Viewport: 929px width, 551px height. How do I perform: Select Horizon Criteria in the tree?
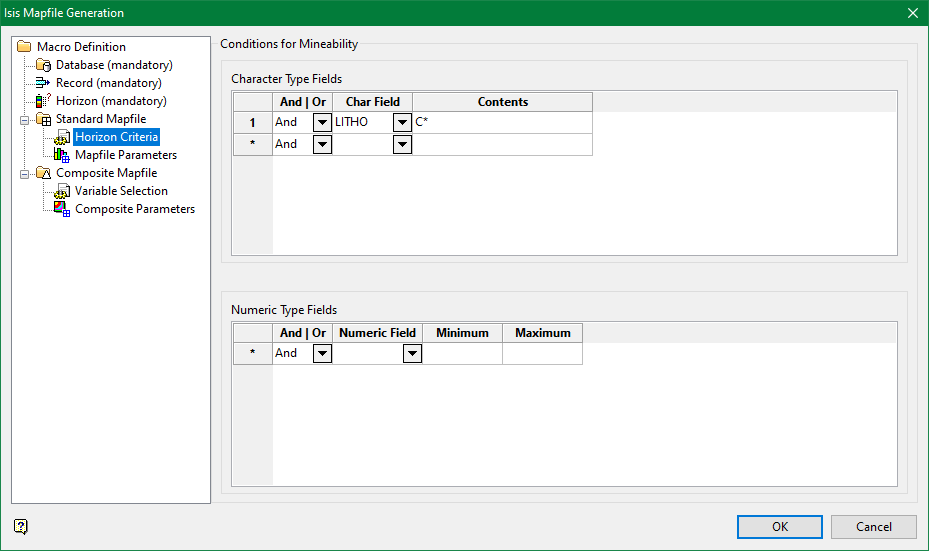point(116,137)
